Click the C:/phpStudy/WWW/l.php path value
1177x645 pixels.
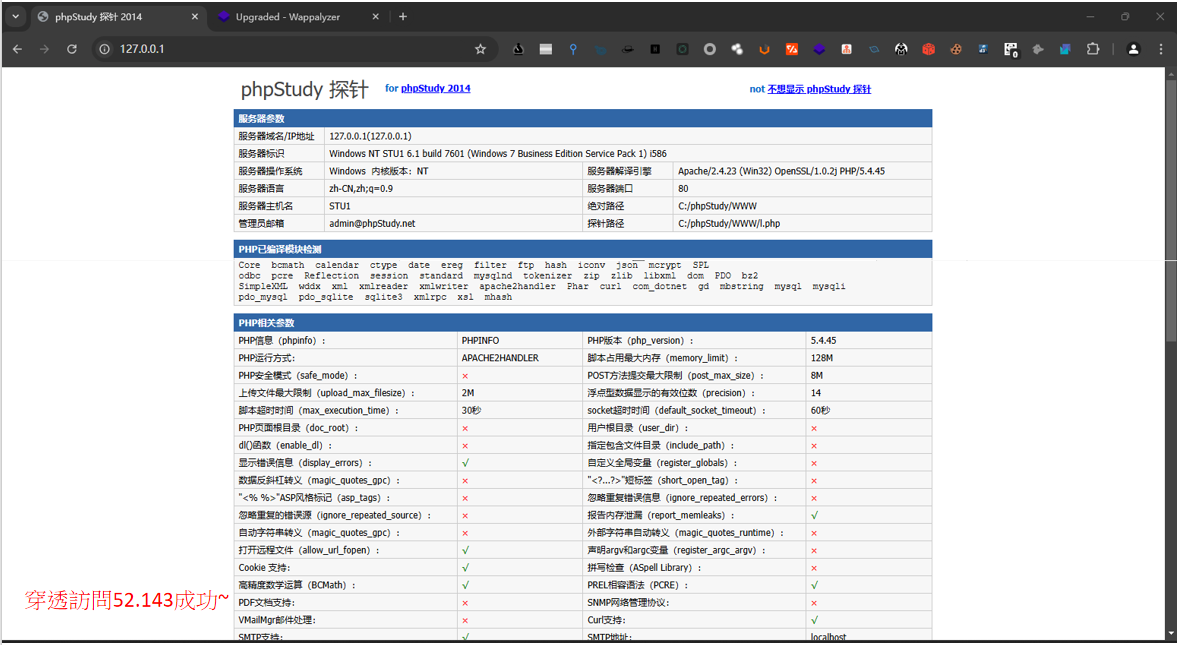point(729,224)
